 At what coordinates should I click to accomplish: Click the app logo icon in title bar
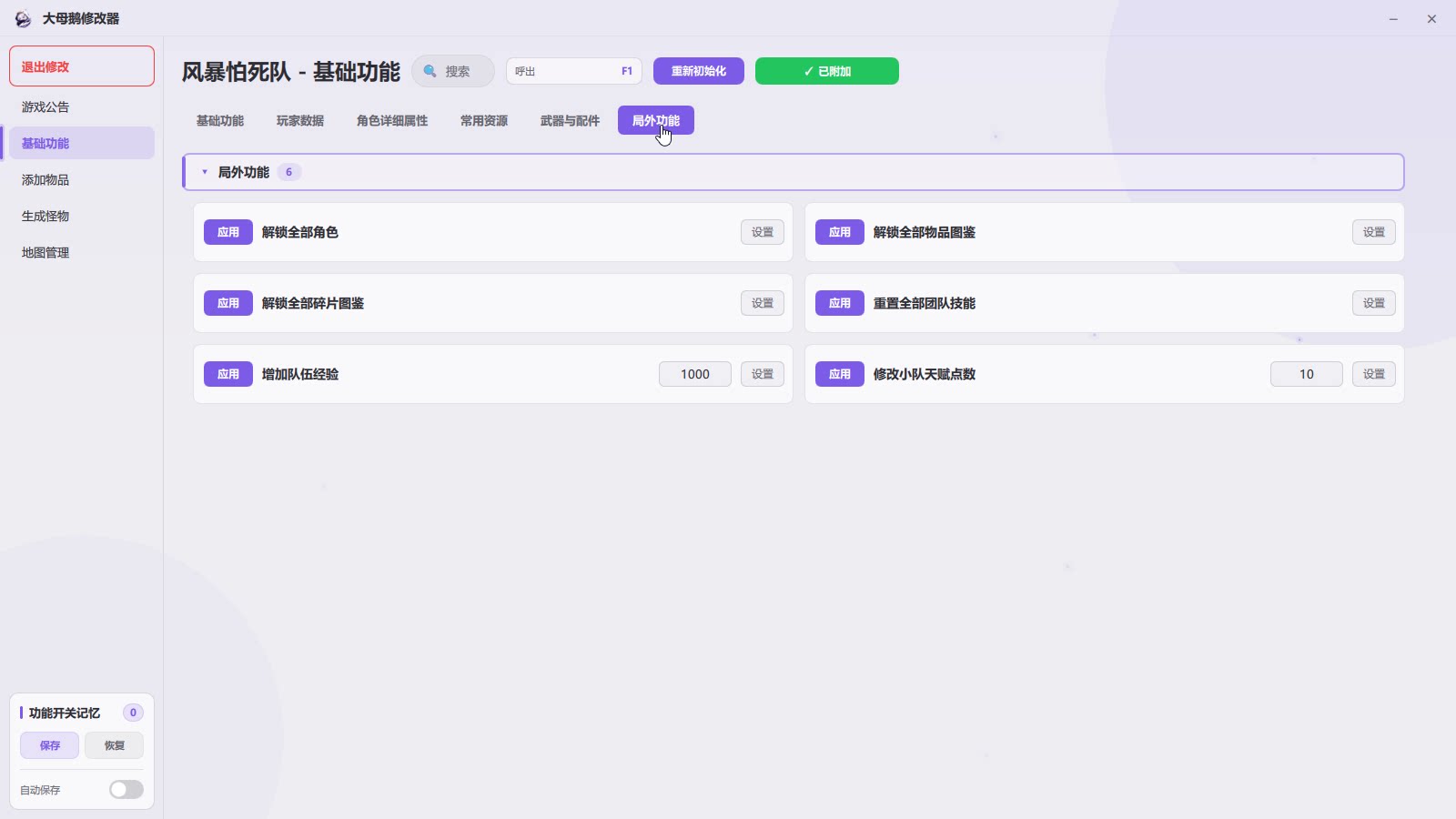[x=23, y=18]
